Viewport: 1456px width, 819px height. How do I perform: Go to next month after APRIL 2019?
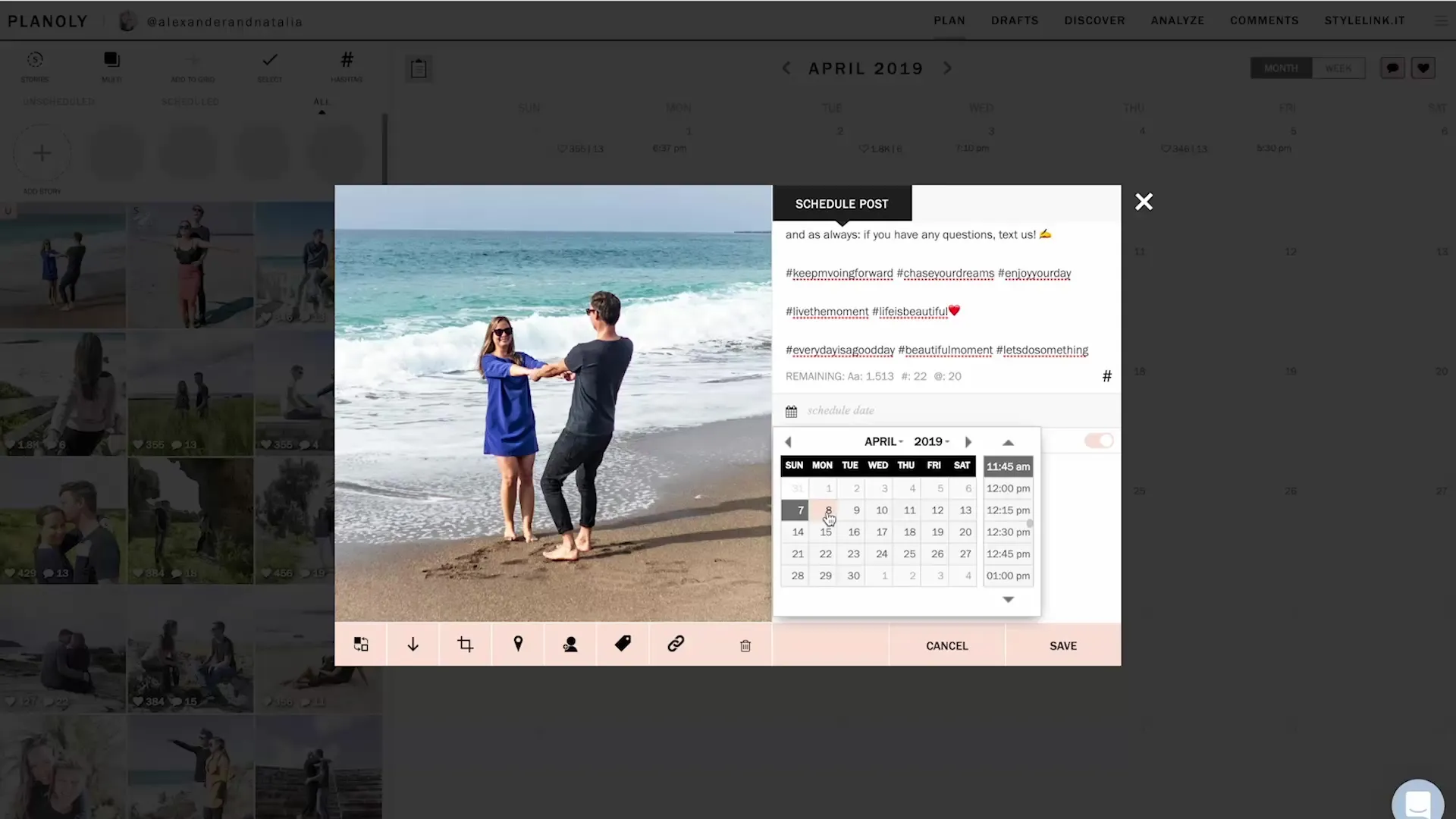click(947, 68)
